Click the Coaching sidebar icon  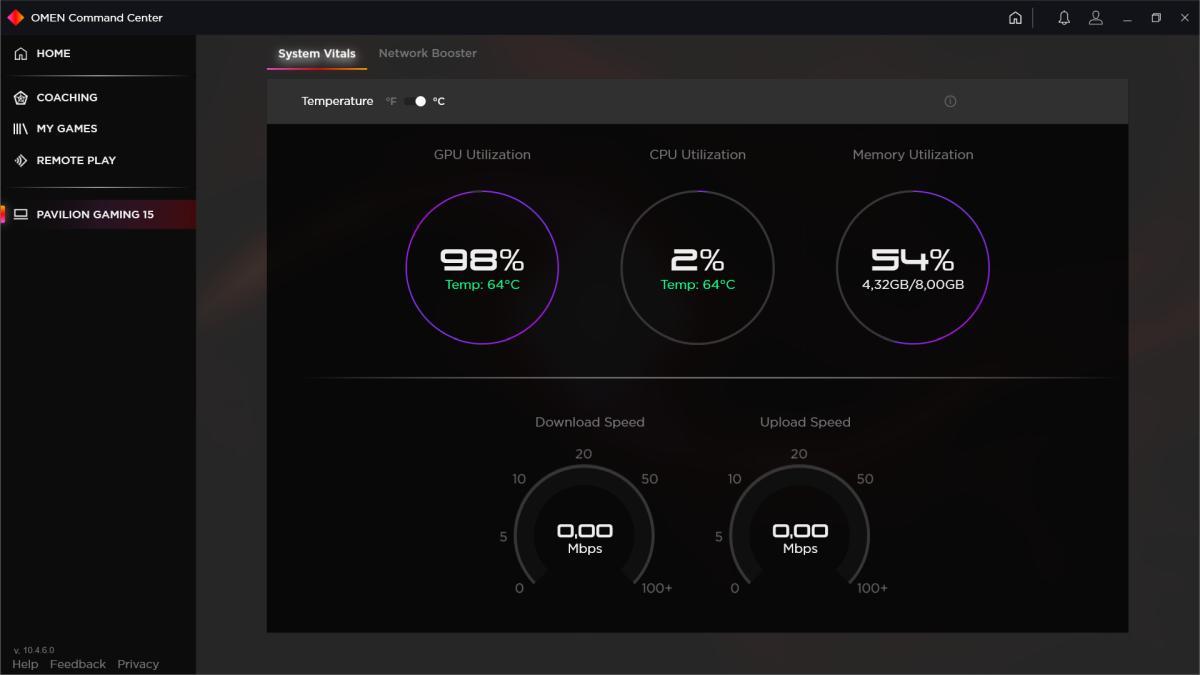20,97
